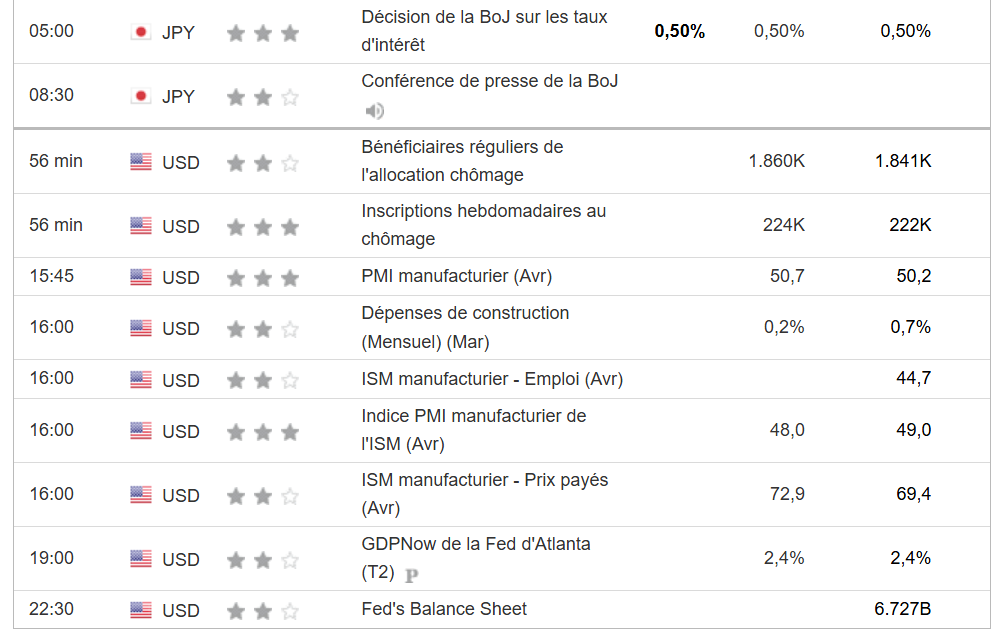Viewport: 1005px width, 637px height.
Task: Click the bold 0,50% actual value
Action: coord(680,31)
